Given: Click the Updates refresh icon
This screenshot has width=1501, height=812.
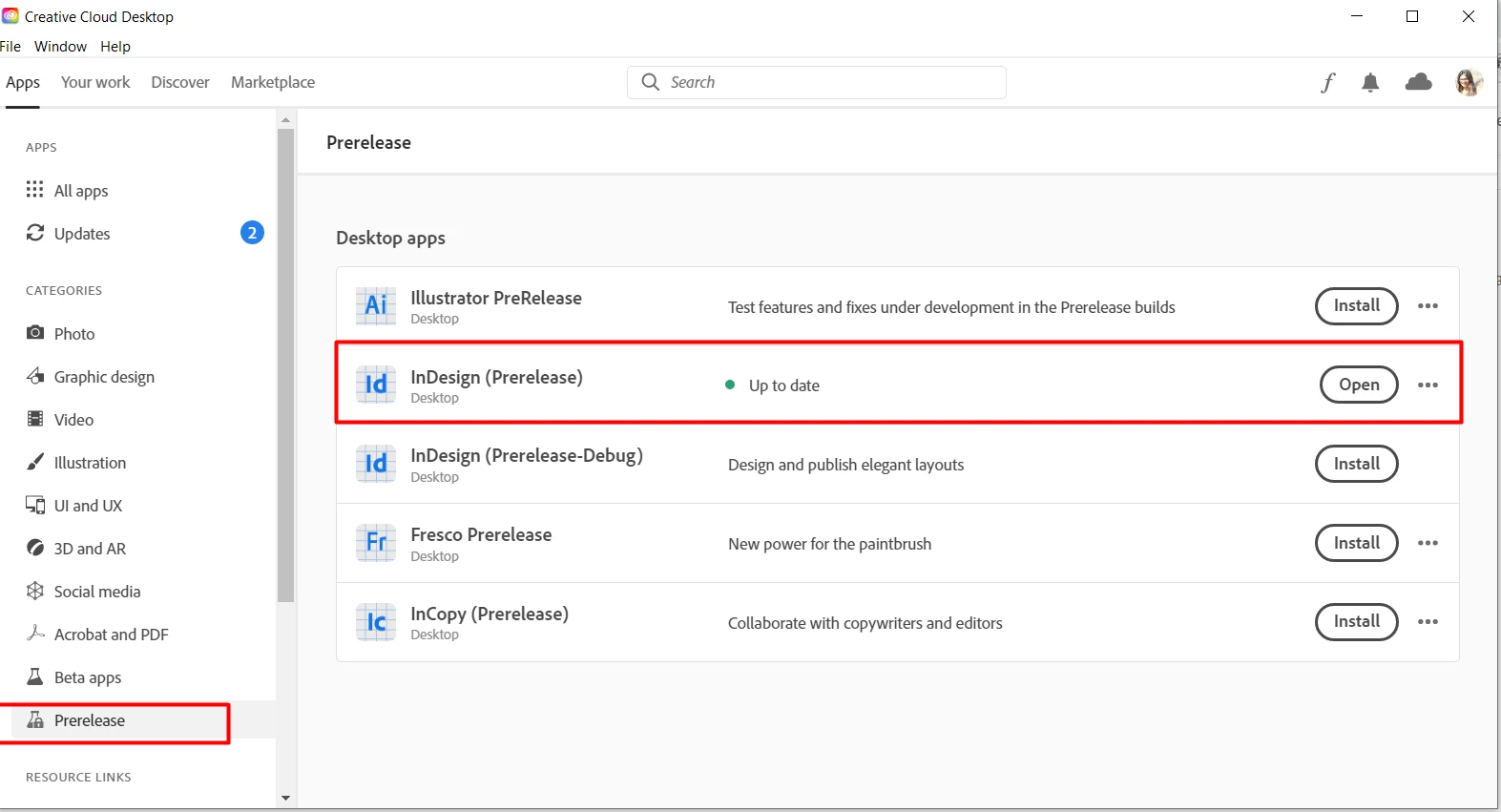Looking at the screenshot, I should point(35,233).
